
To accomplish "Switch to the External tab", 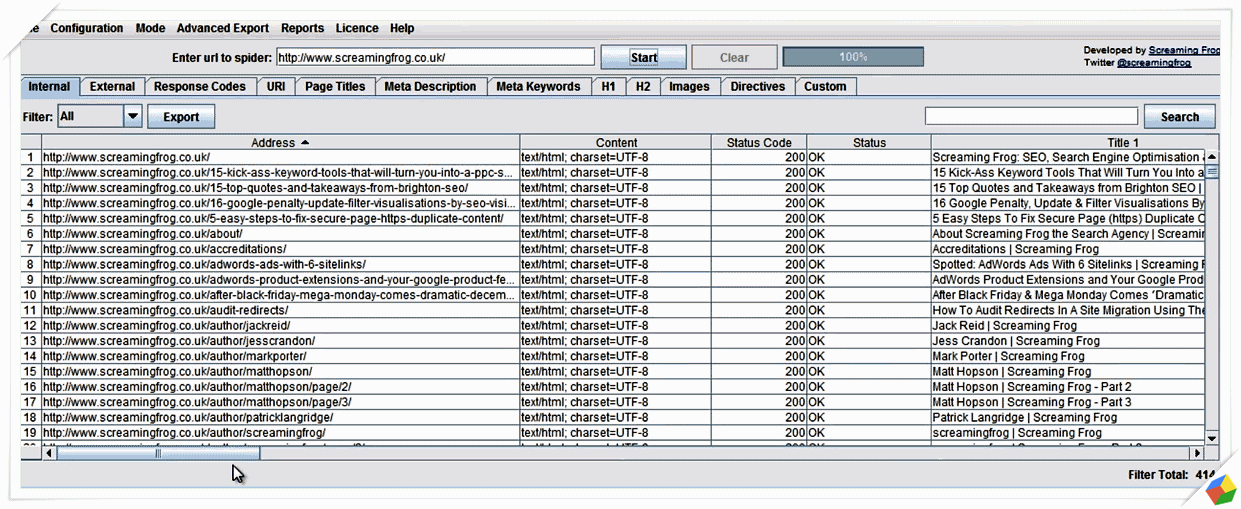I will [112, 87].
